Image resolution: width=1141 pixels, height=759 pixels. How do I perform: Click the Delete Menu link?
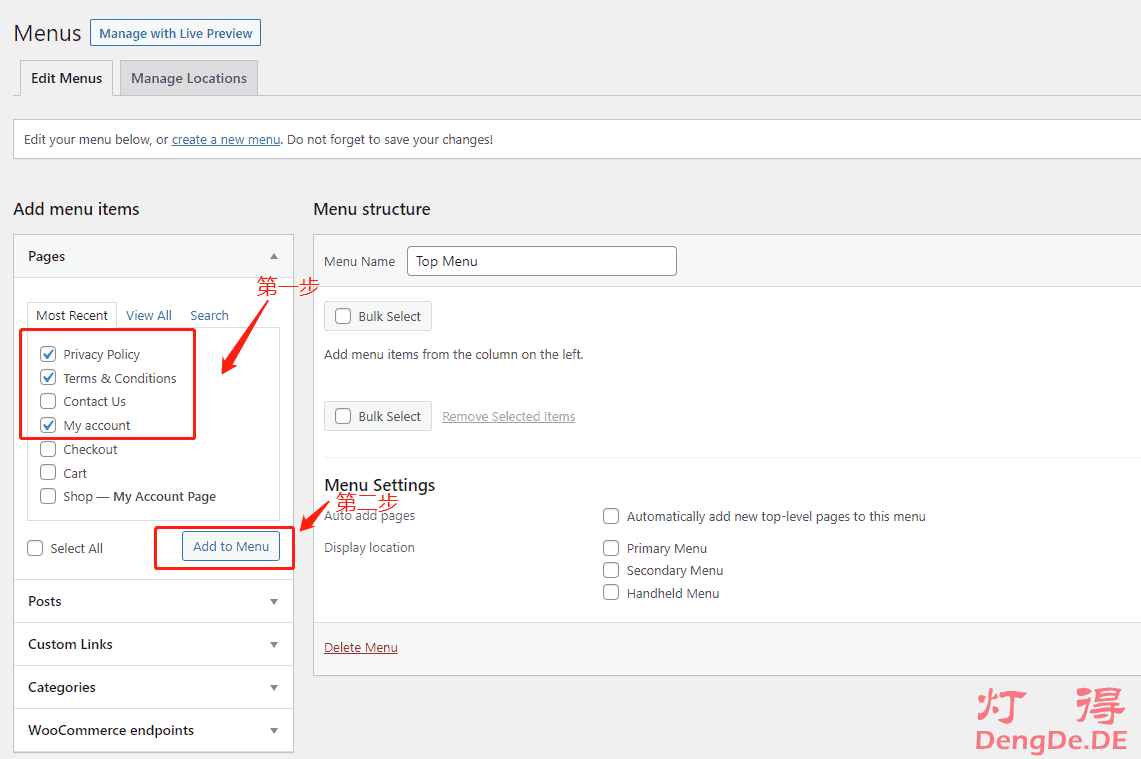click(x=361, y=648)
